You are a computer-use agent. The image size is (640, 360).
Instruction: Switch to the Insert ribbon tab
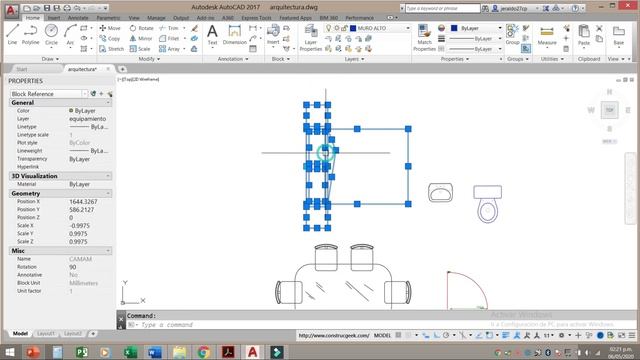pos(54,18)
